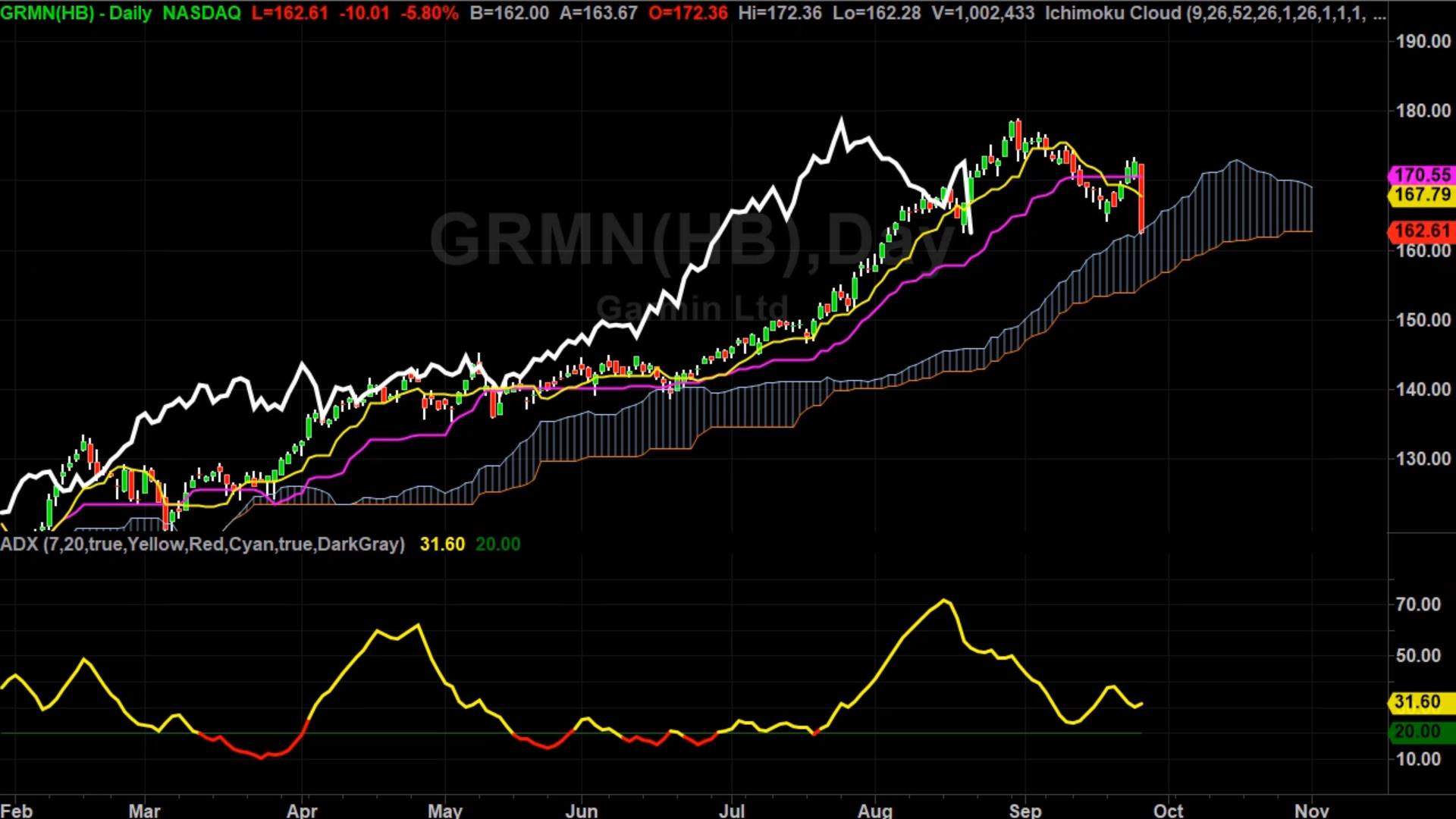Click the 130.00 price axis label
Screen dimensions: 1456x819
pyautogui.click(x=1423, y=459)
